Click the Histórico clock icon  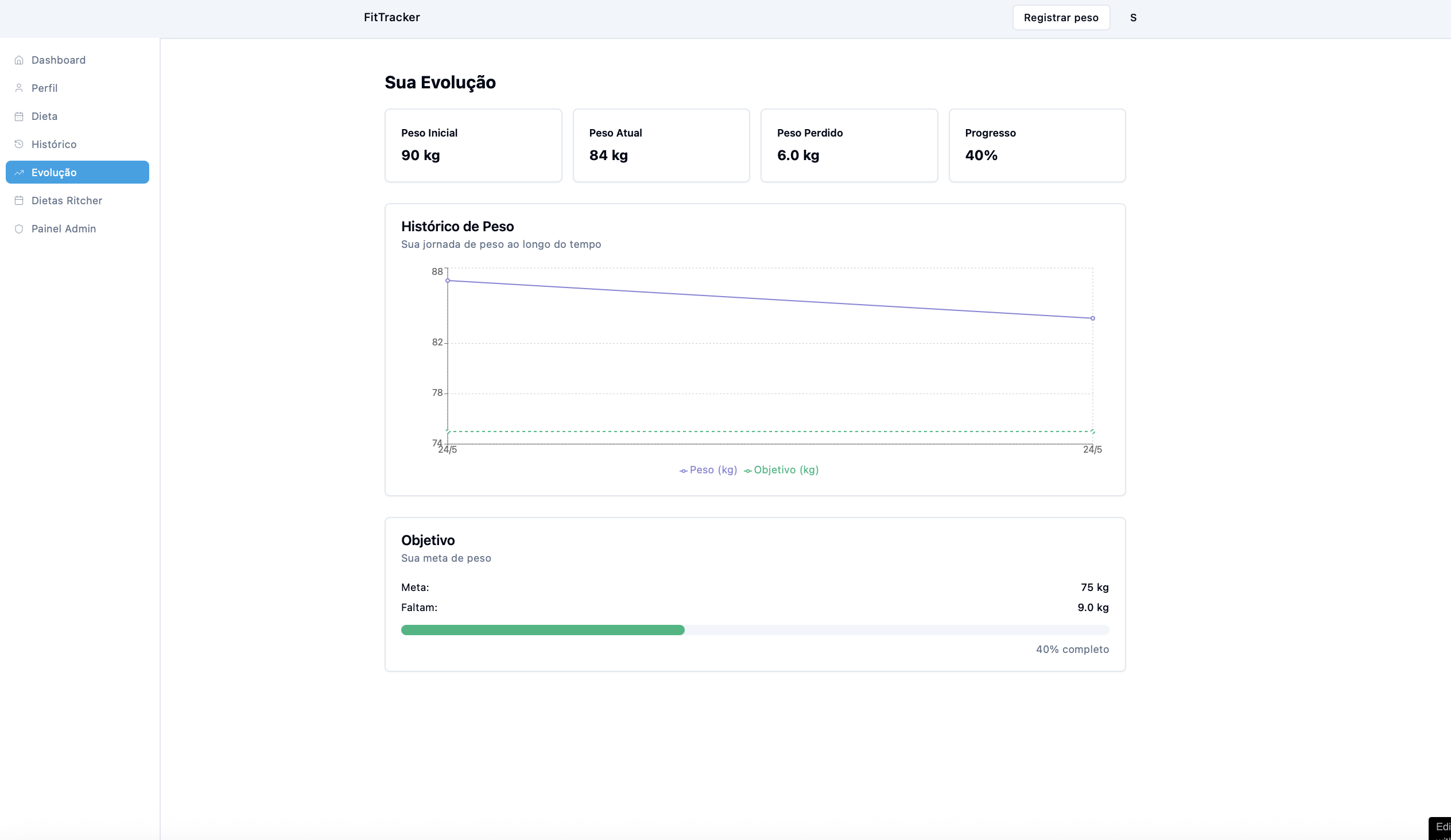pyautogui.click(x=19, y=144)
